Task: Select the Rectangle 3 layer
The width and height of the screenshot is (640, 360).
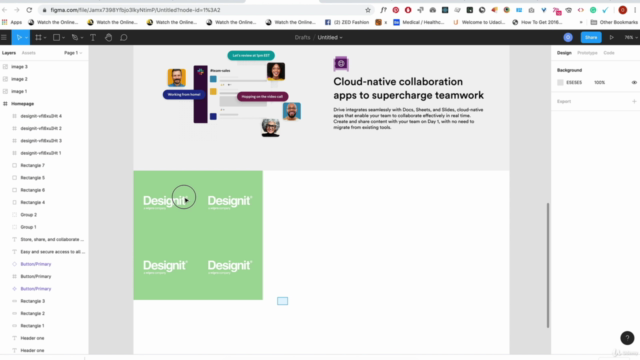Action: [x=33, y=301]
